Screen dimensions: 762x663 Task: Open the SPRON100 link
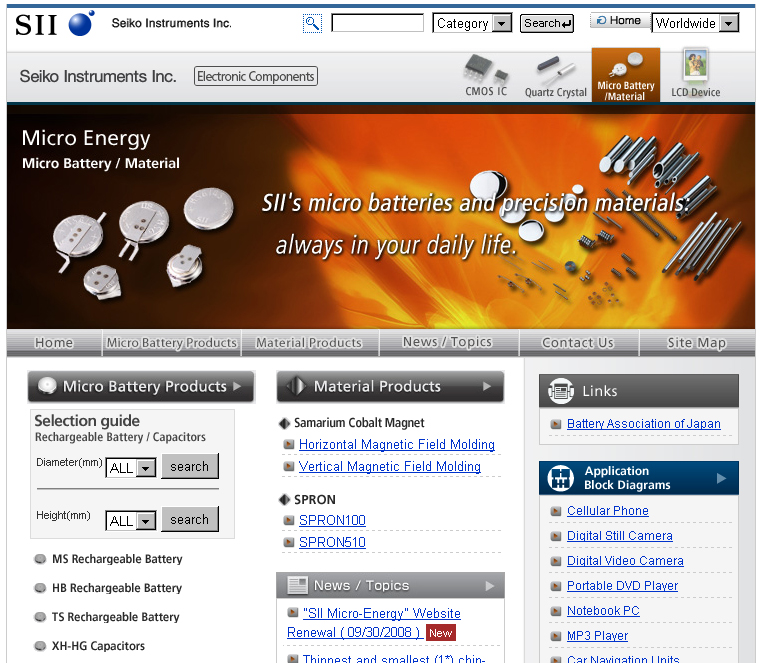coord(332,520)
